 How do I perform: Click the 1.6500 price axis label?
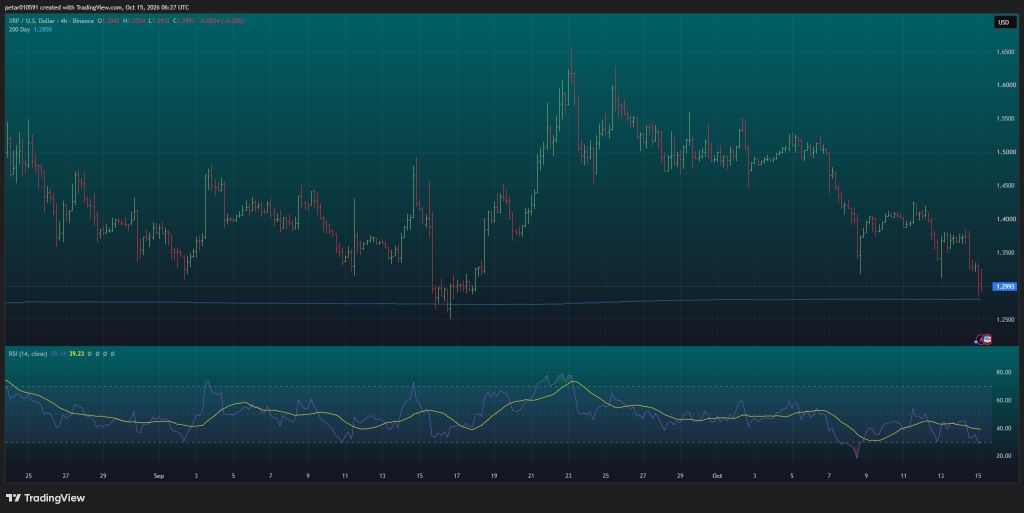[x=1004, y=52]
